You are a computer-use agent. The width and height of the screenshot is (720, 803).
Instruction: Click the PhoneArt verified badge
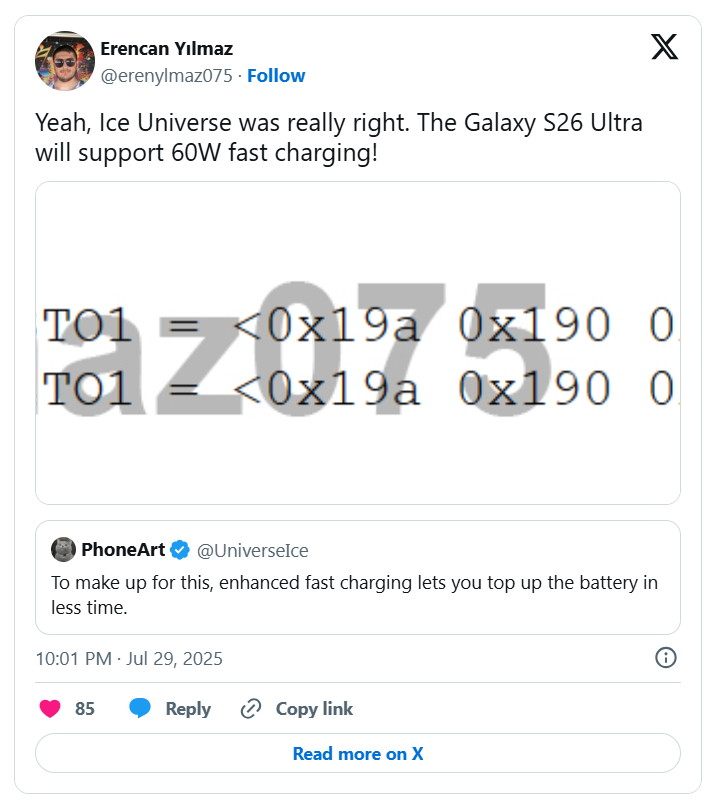180,549
